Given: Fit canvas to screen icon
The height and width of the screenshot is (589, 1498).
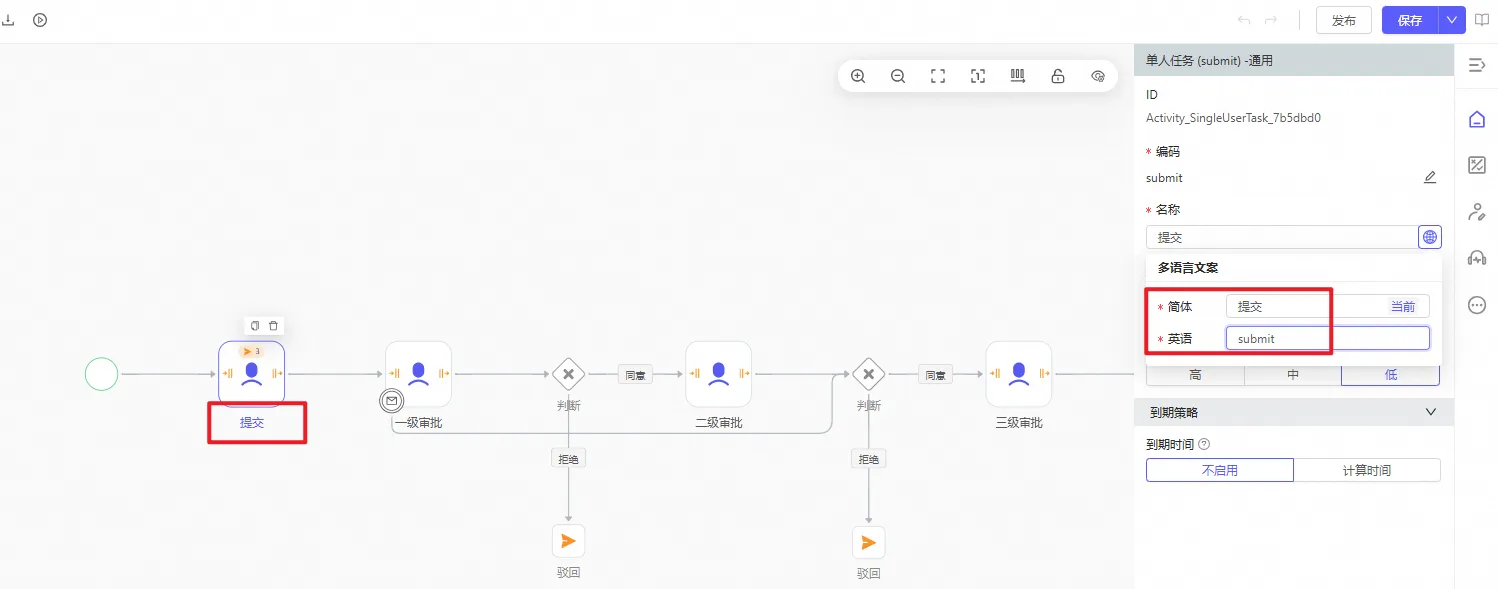Looking at the screenshot, I should (938, 76).
